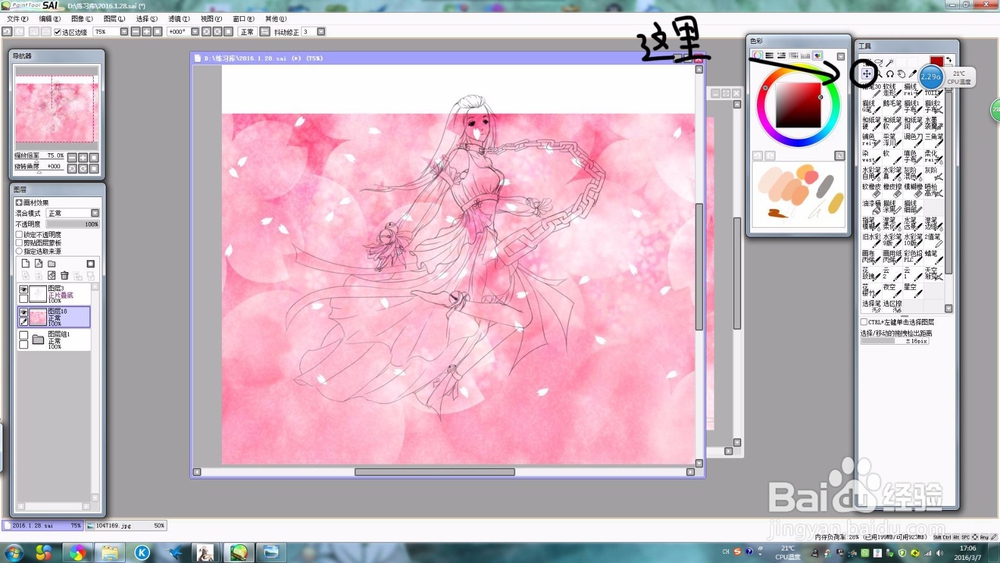This screenshot has width=1000, height=563.
Task: Toggle RGB slider panel display
Action: click(769, 55)
